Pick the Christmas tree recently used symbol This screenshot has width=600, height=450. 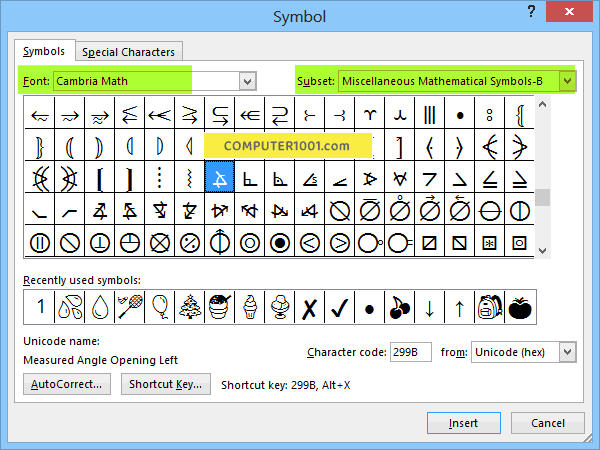[x=189, y=307]
